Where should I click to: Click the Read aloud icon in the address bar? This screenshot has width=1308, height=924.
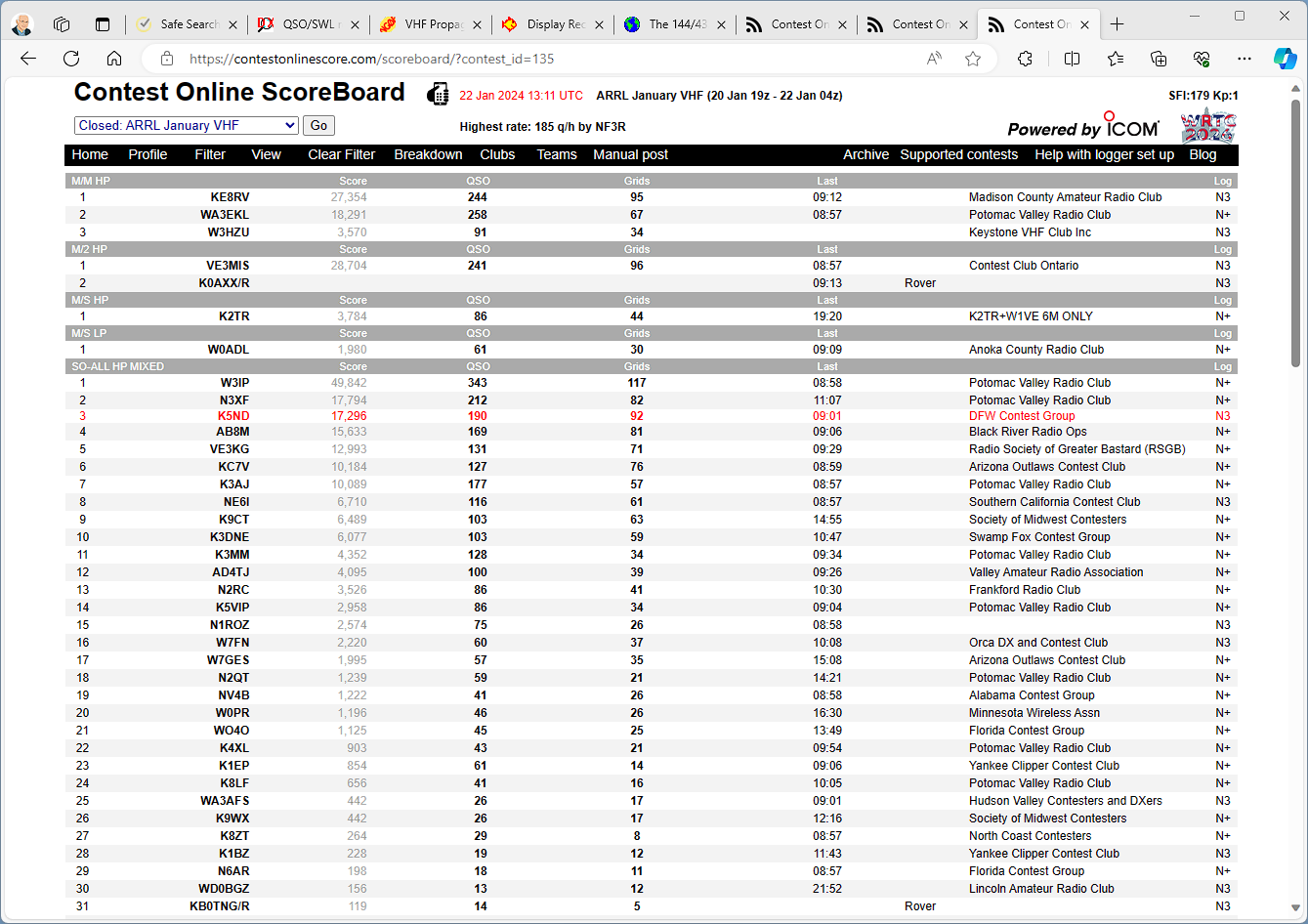click(934, 59)
